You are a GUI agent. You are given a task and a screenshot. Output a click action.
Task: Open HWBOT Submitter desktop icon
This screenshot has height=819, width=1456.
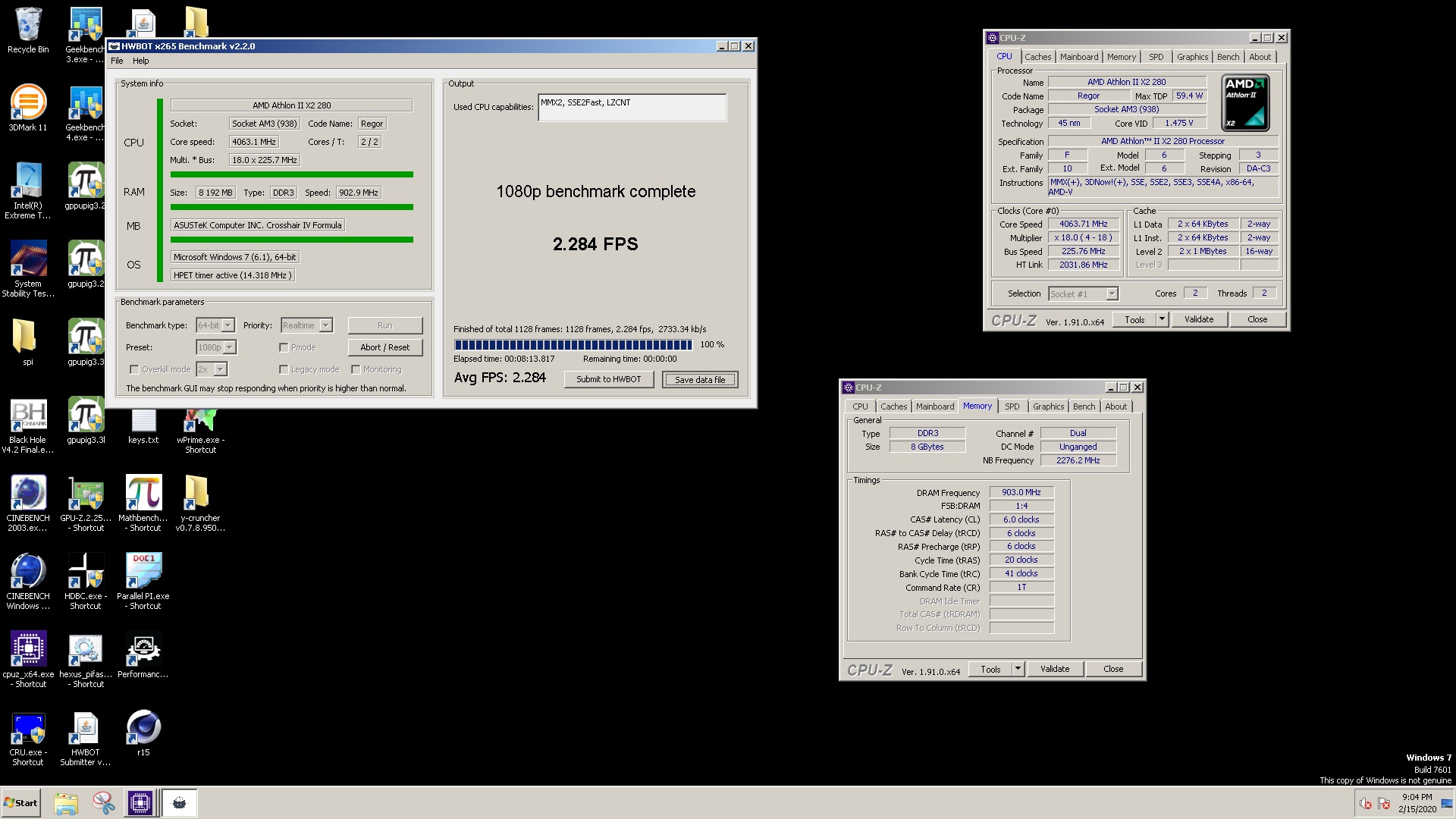[x=86, y=738]
